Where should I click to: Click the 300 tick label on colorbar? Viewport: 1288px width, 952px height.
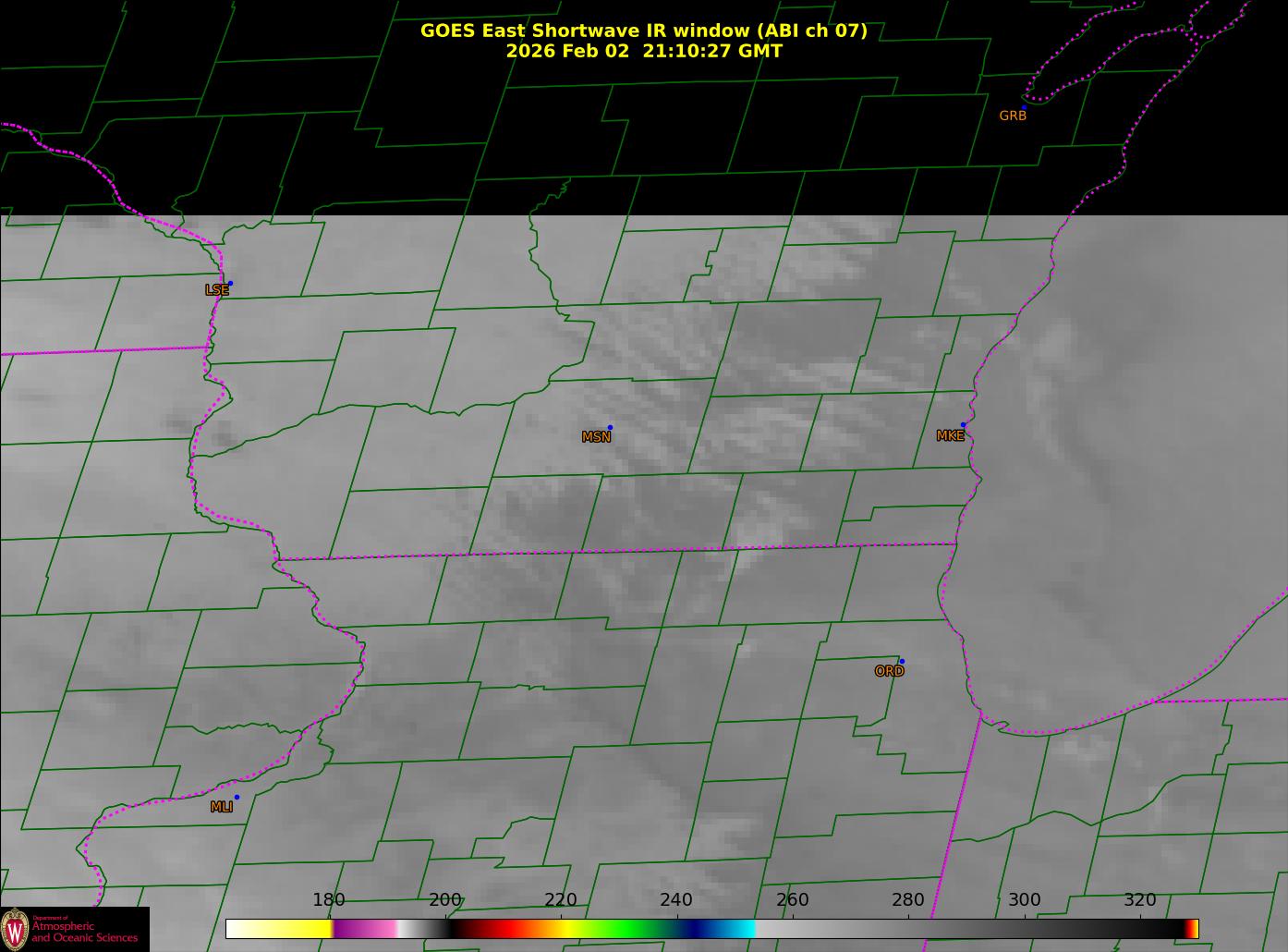1024,900
